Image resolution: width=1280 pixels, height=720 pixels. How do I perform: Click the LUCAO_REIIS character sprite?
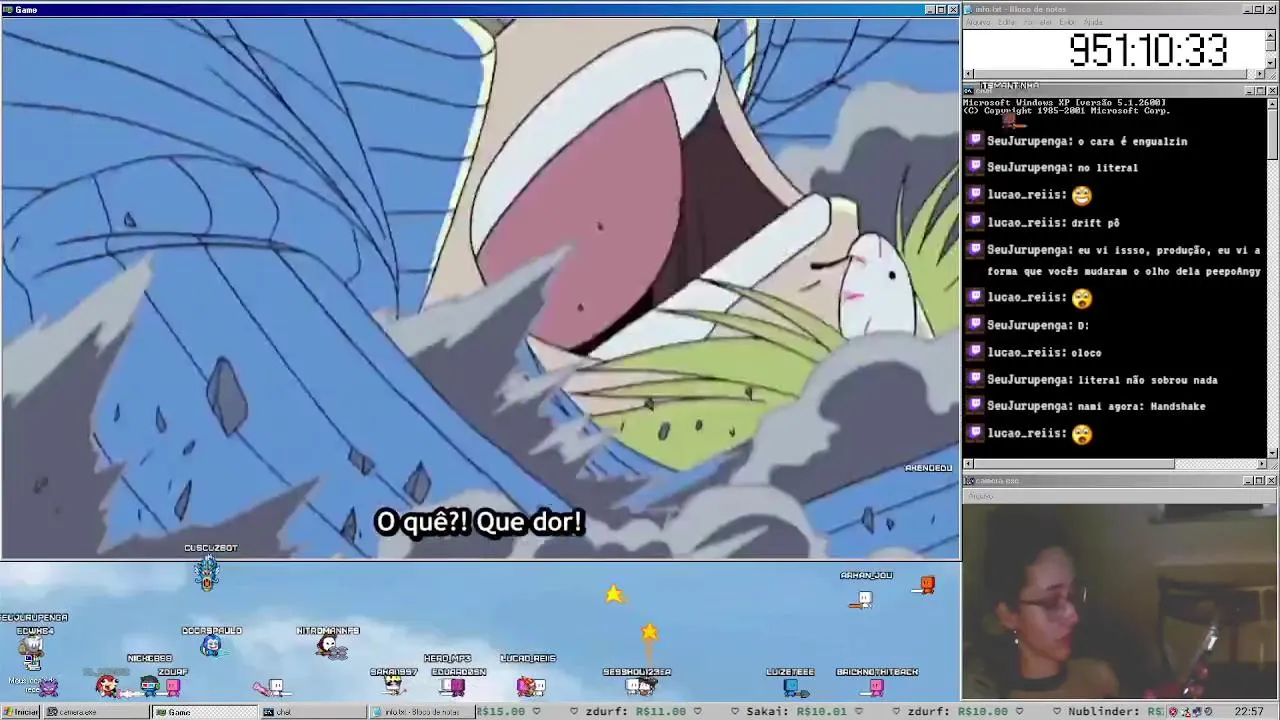click(530, 686)
